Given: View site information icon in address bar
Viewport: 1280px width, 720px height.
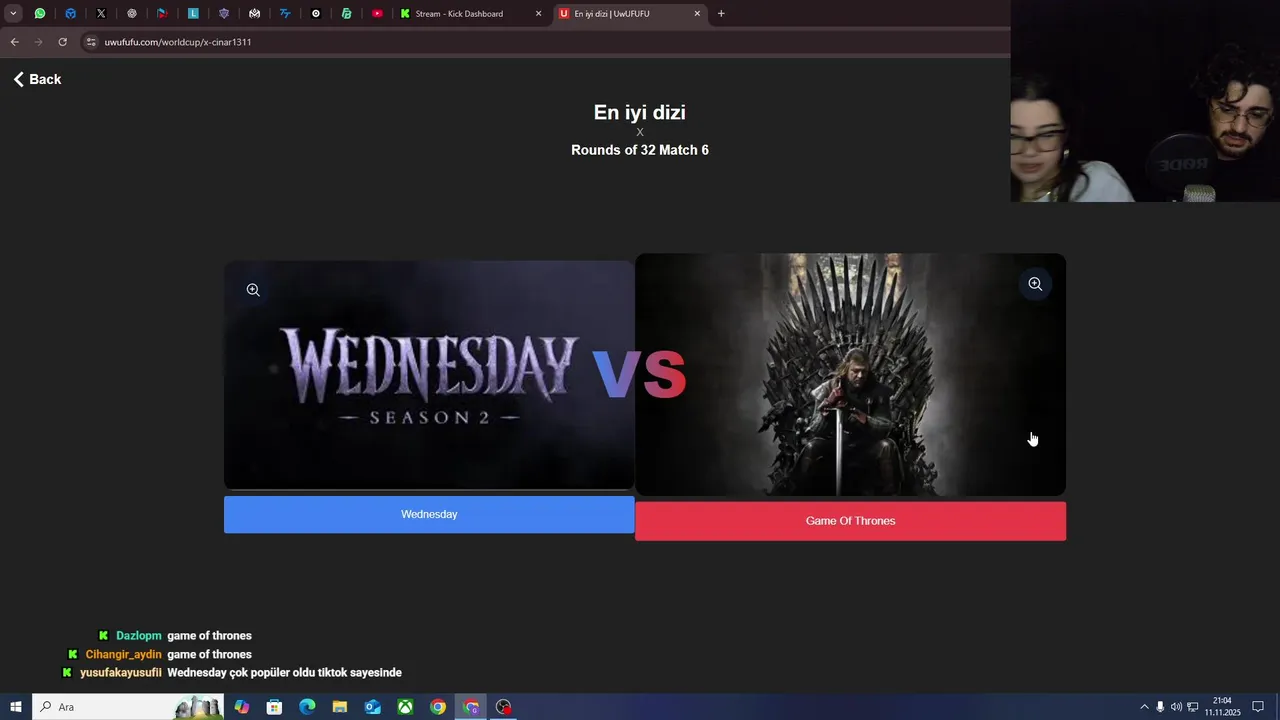Looking at the screenshot, I should click(x=91, y=42).
